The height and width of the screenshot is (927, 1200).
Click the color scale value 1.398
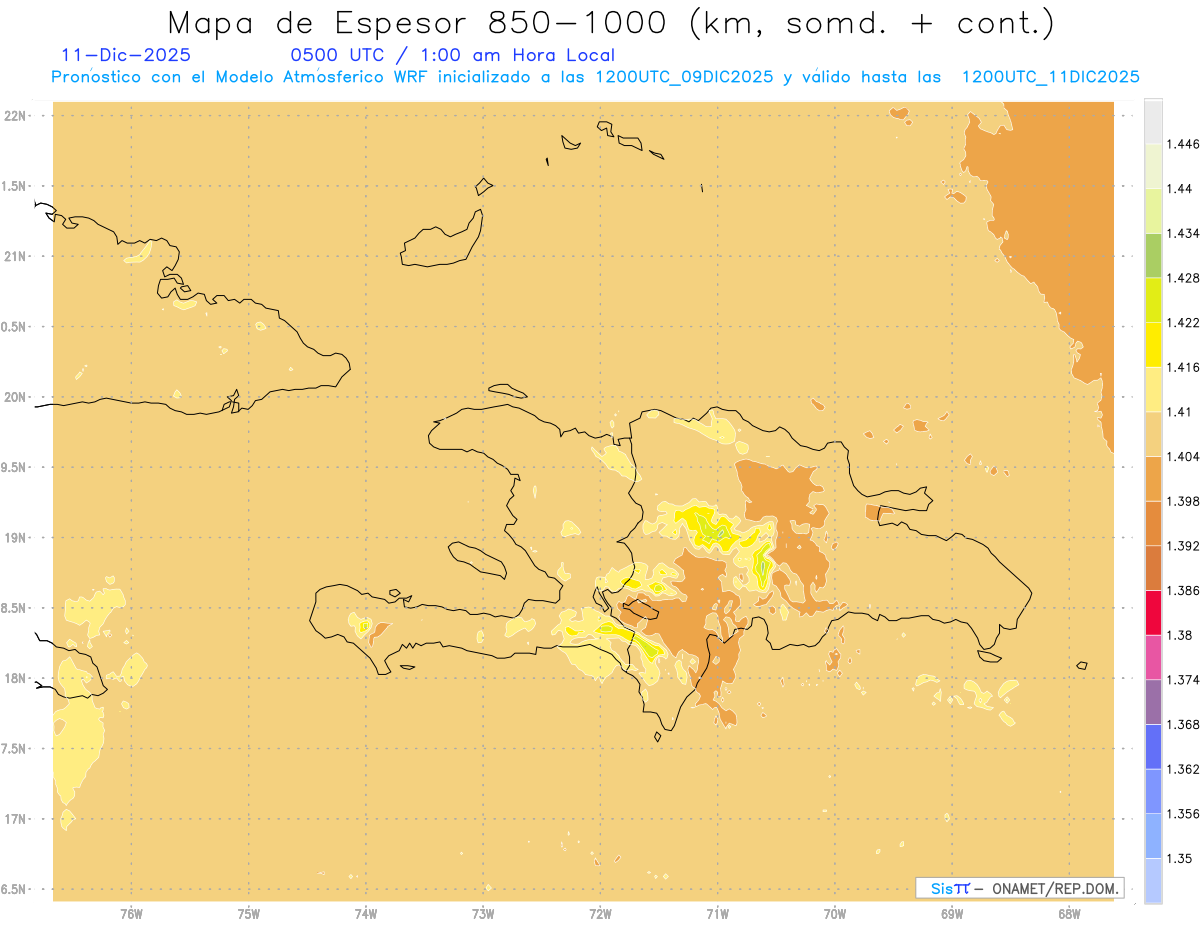click(1185, 501)
